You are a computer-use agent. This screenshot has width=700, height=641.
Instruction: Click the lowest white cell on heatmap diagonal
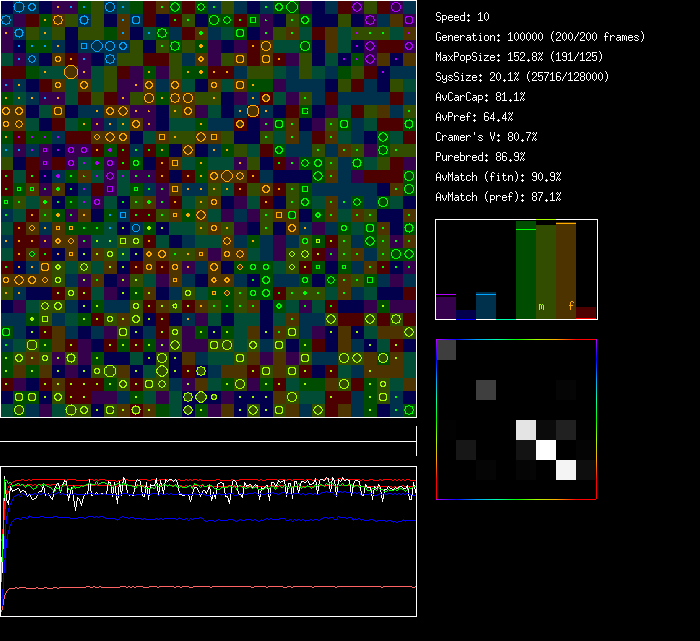(x=566, y=469)
